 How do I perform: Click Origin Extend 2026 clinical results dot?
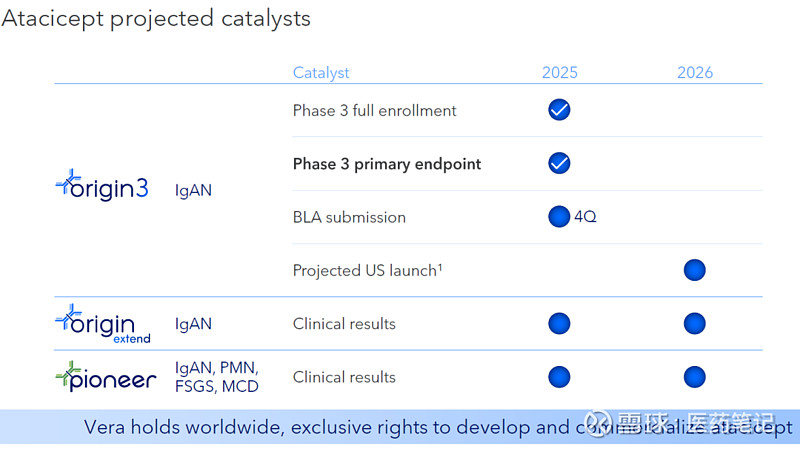point(694,324)
